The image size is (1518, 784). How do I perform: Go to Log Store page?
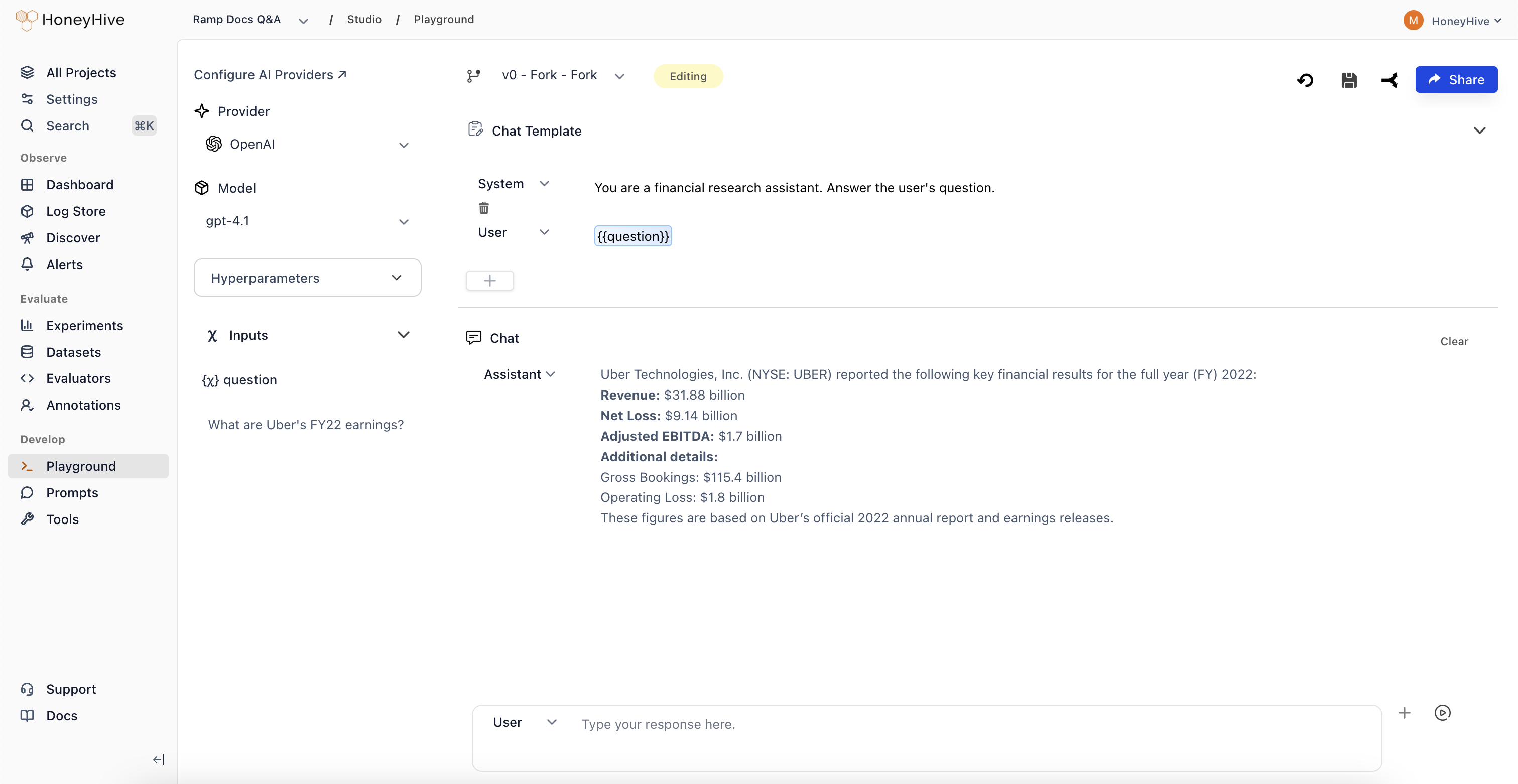pyautogui.click(x=75, y=211)
